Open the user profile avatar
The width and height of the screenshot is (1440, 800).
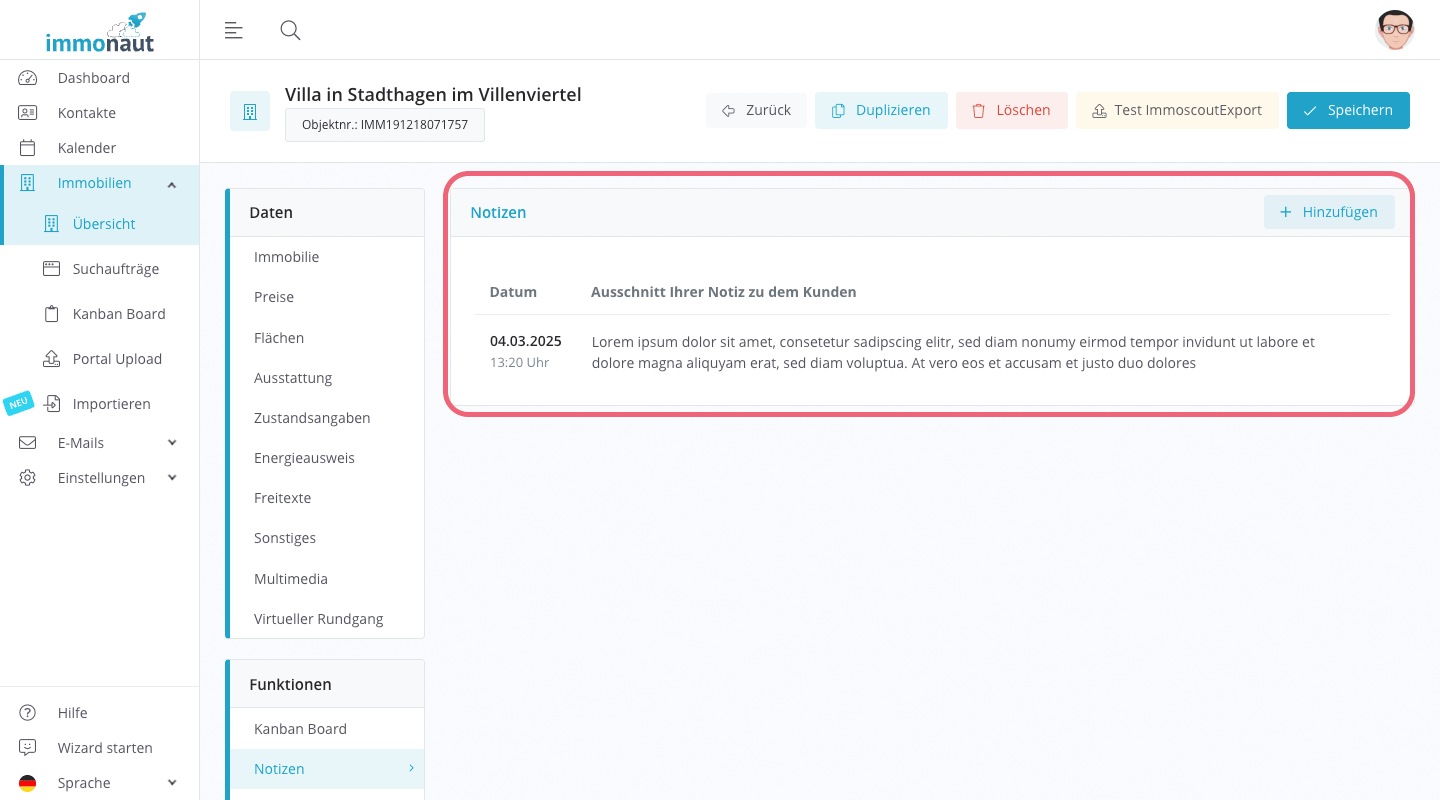click(1394, 30)
